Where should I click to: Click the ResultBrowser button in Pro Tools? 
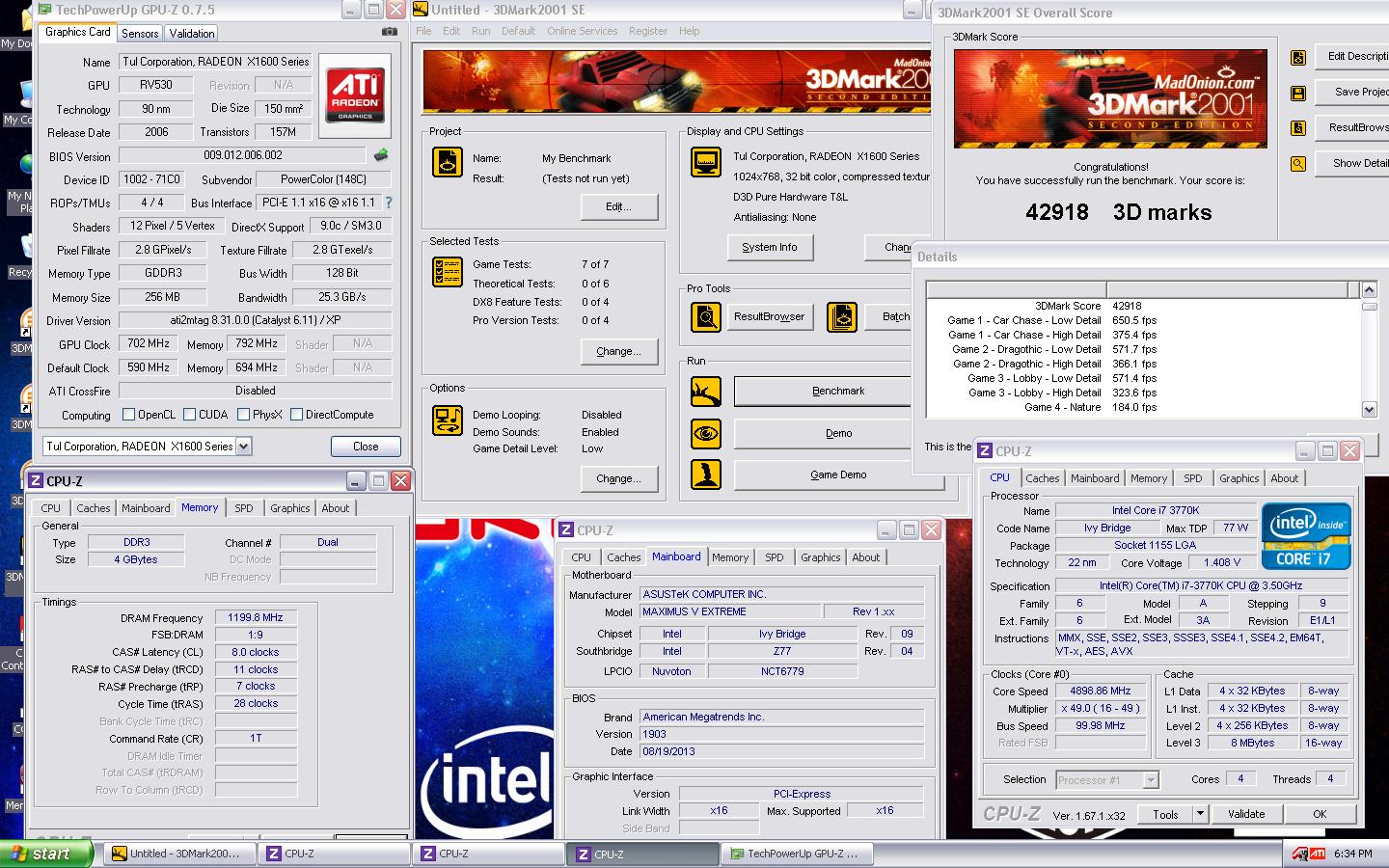[x=769, y=316]
